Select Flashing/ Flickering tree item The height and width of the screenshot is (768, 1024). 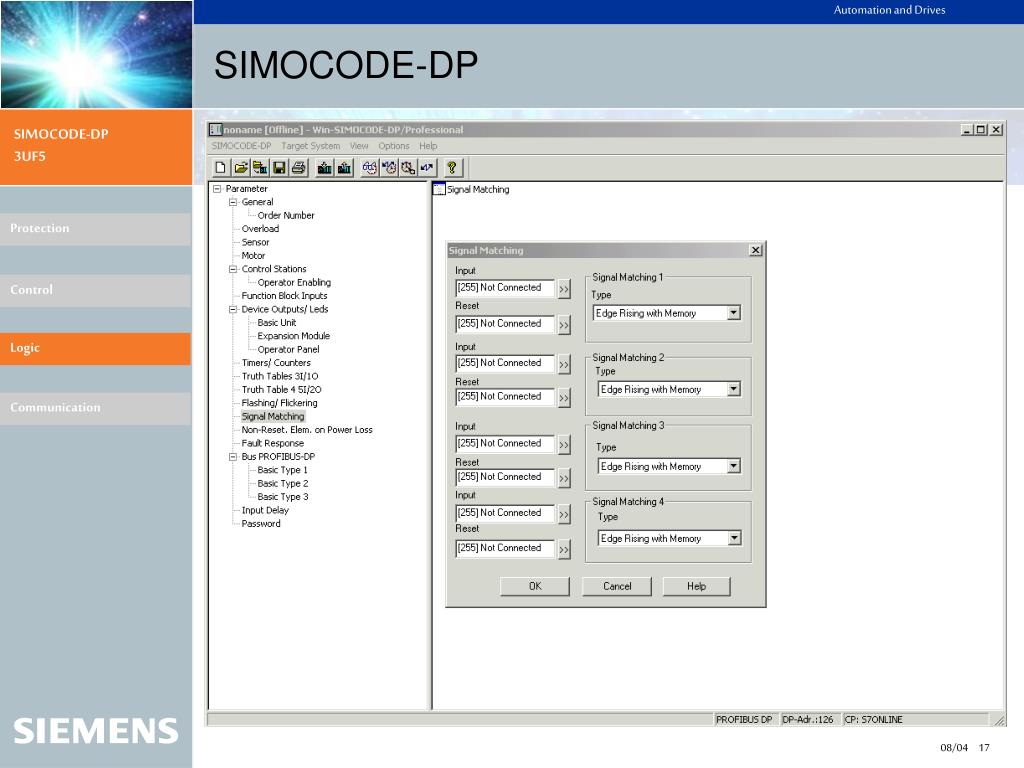click(x=279, y=403)
